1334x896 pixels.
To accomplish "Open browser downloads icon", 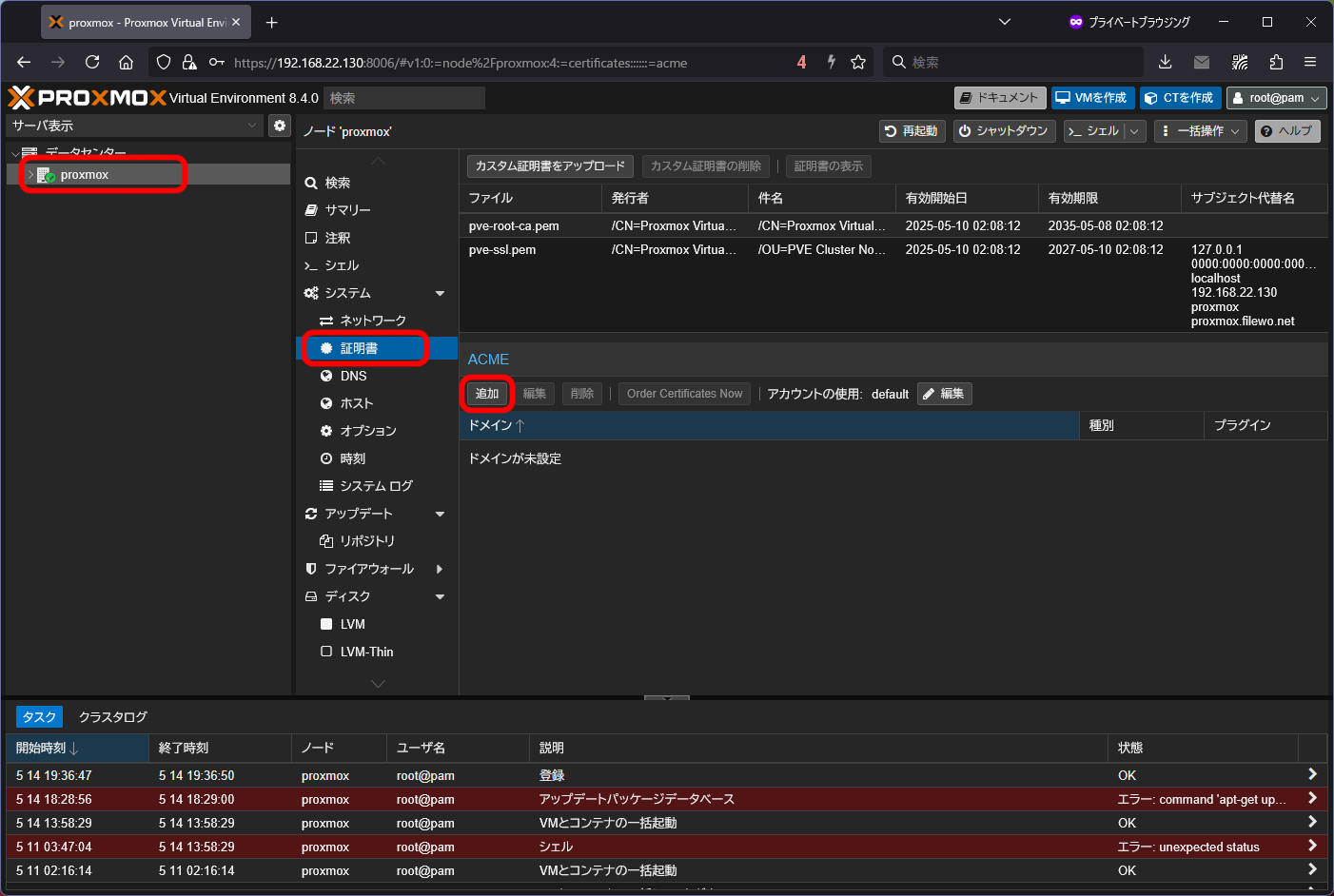I will (1165, 62).
